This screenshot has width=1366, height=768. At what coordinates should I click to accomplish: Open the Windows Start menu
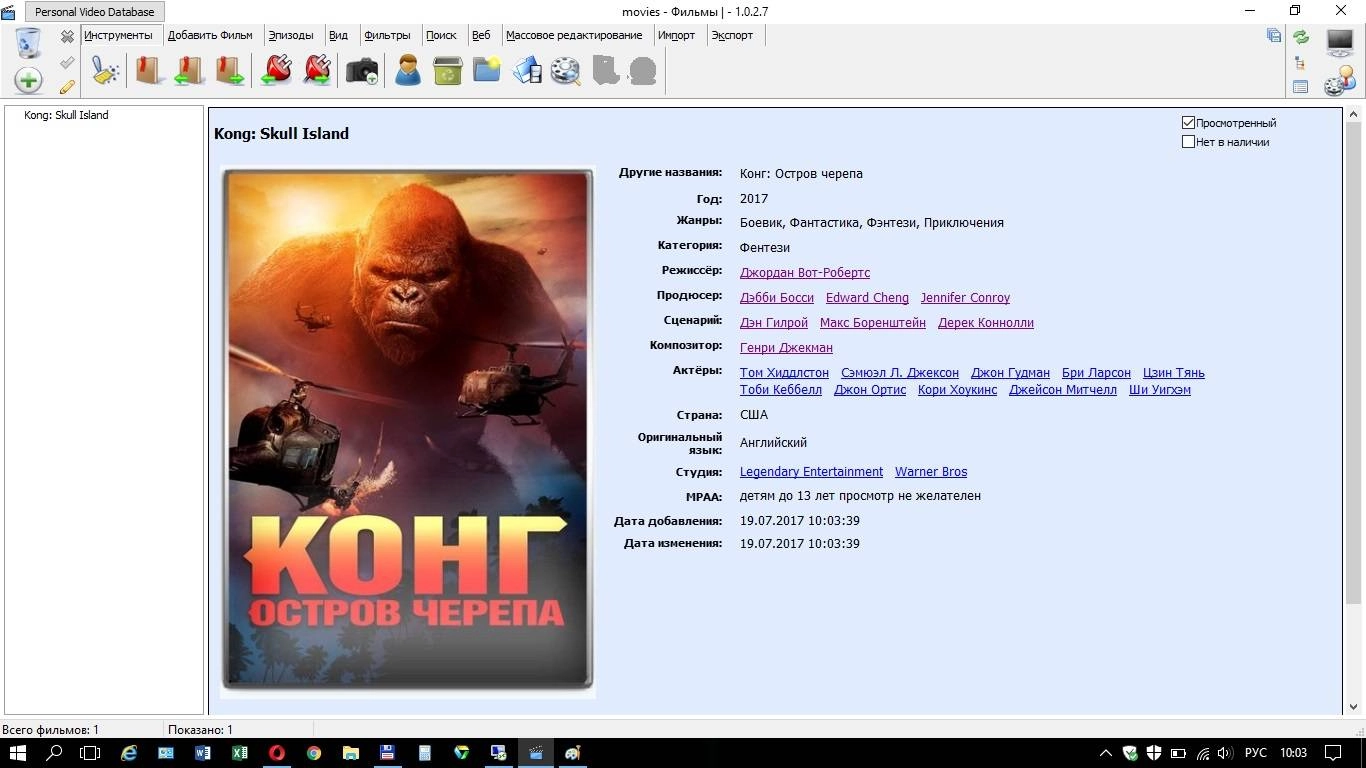[18, 753]
